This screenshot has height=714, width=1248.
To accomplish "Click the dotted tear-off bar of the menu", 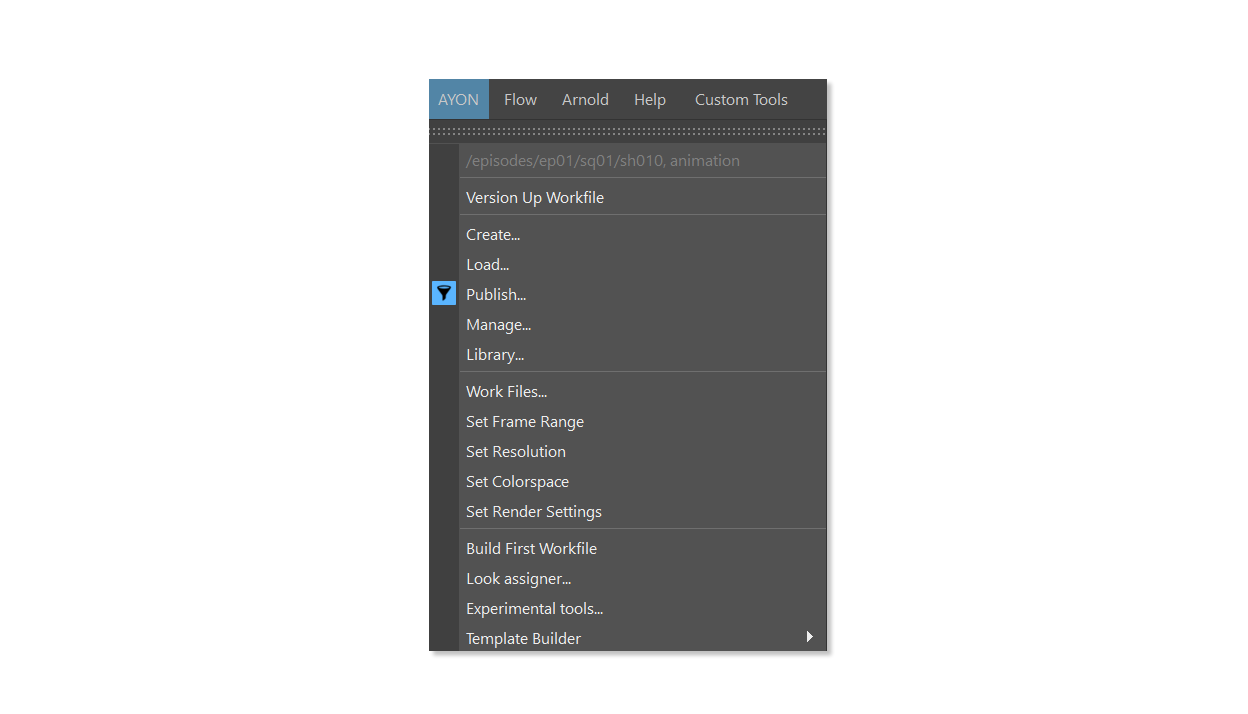I will [x=628, y=131].
